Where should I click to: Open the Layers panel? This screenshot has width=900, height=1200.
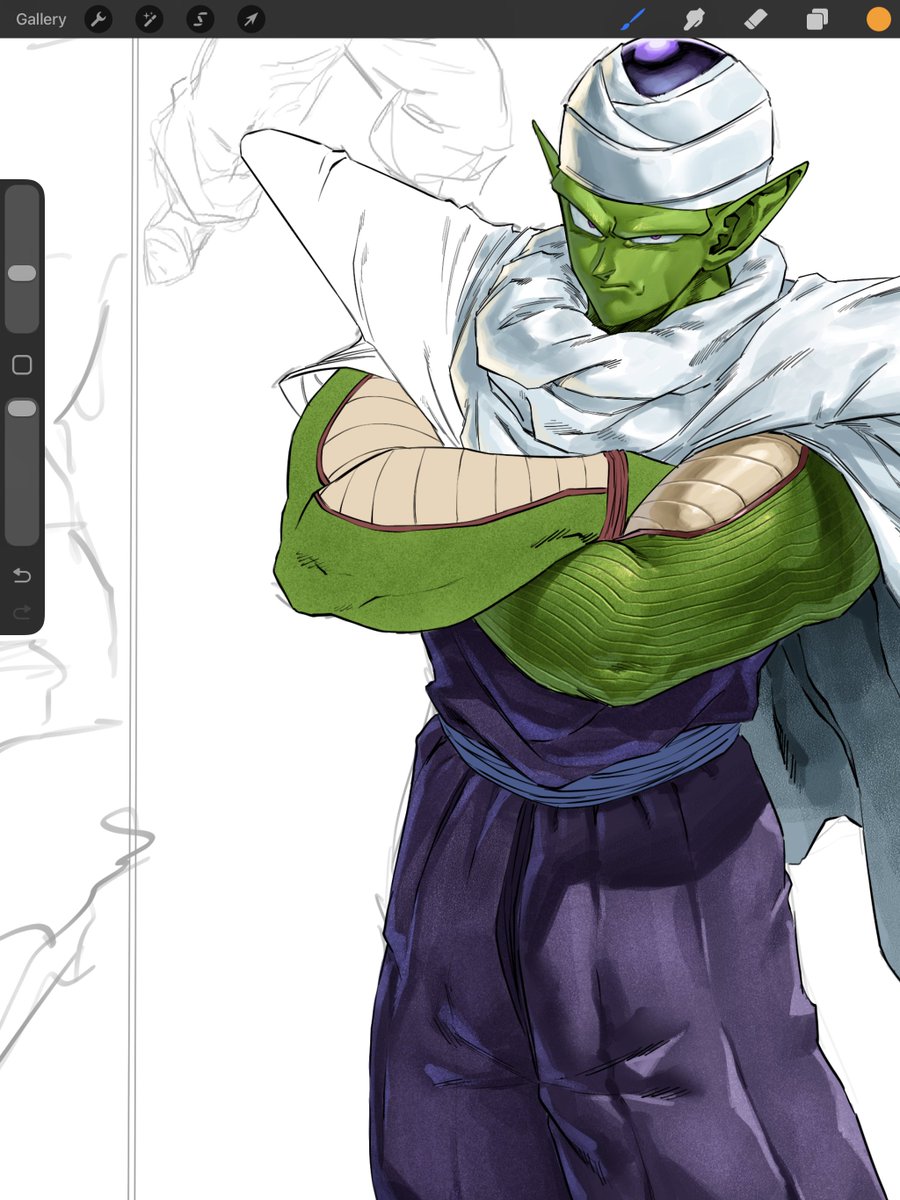coord(817,19)
